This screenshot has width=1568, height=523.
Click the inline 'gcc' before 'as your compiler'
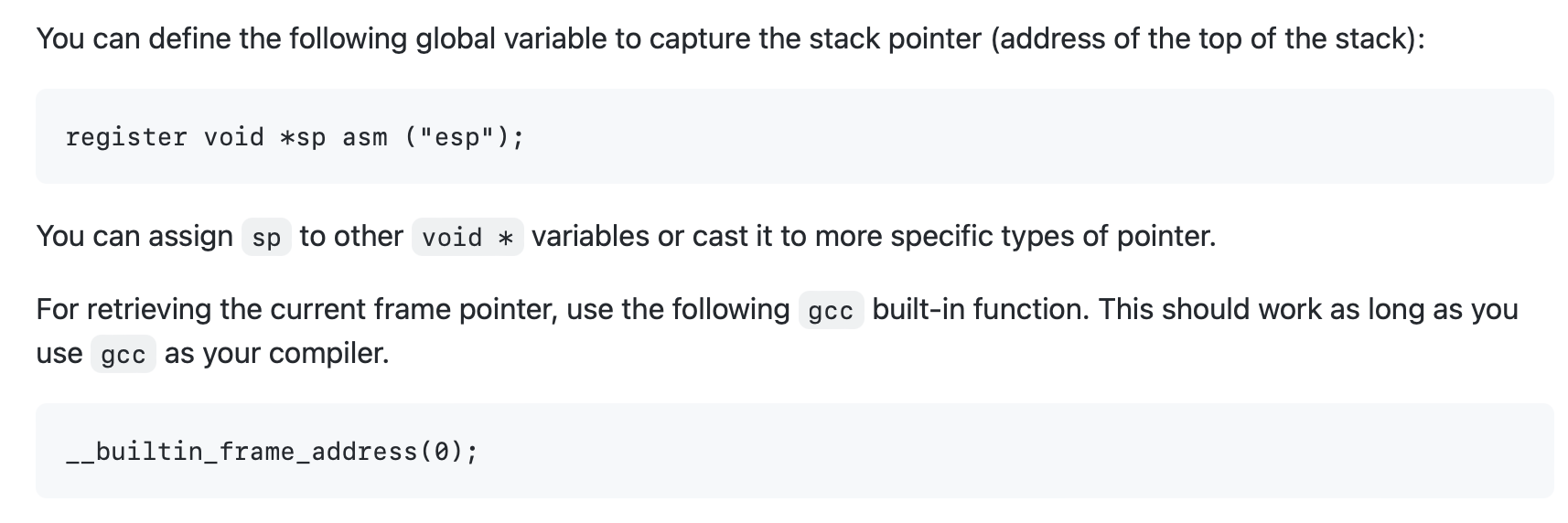(124, 354)
